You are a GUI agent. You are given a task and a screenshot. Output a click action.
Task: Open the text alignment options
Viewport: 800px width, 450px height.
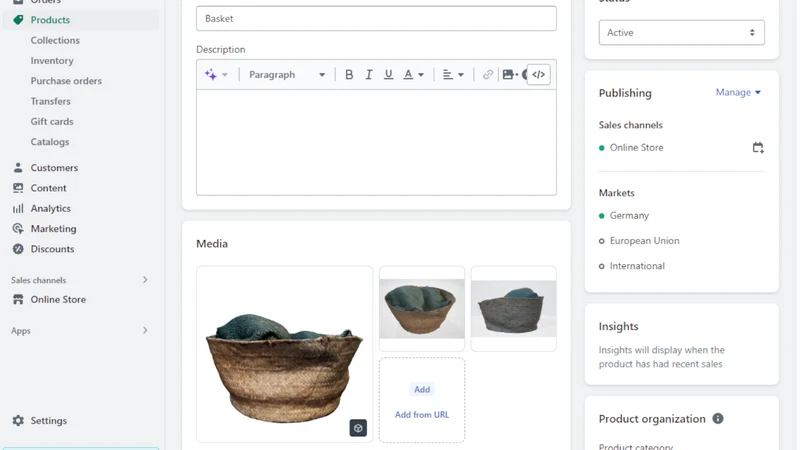click(453, 74)
